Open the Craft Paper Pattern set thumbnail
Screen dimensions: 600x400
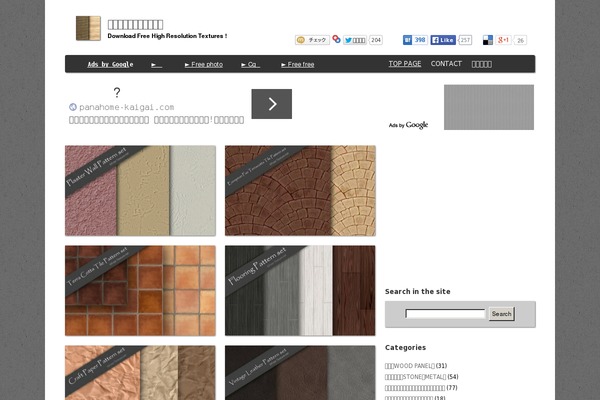click(140, 372)
